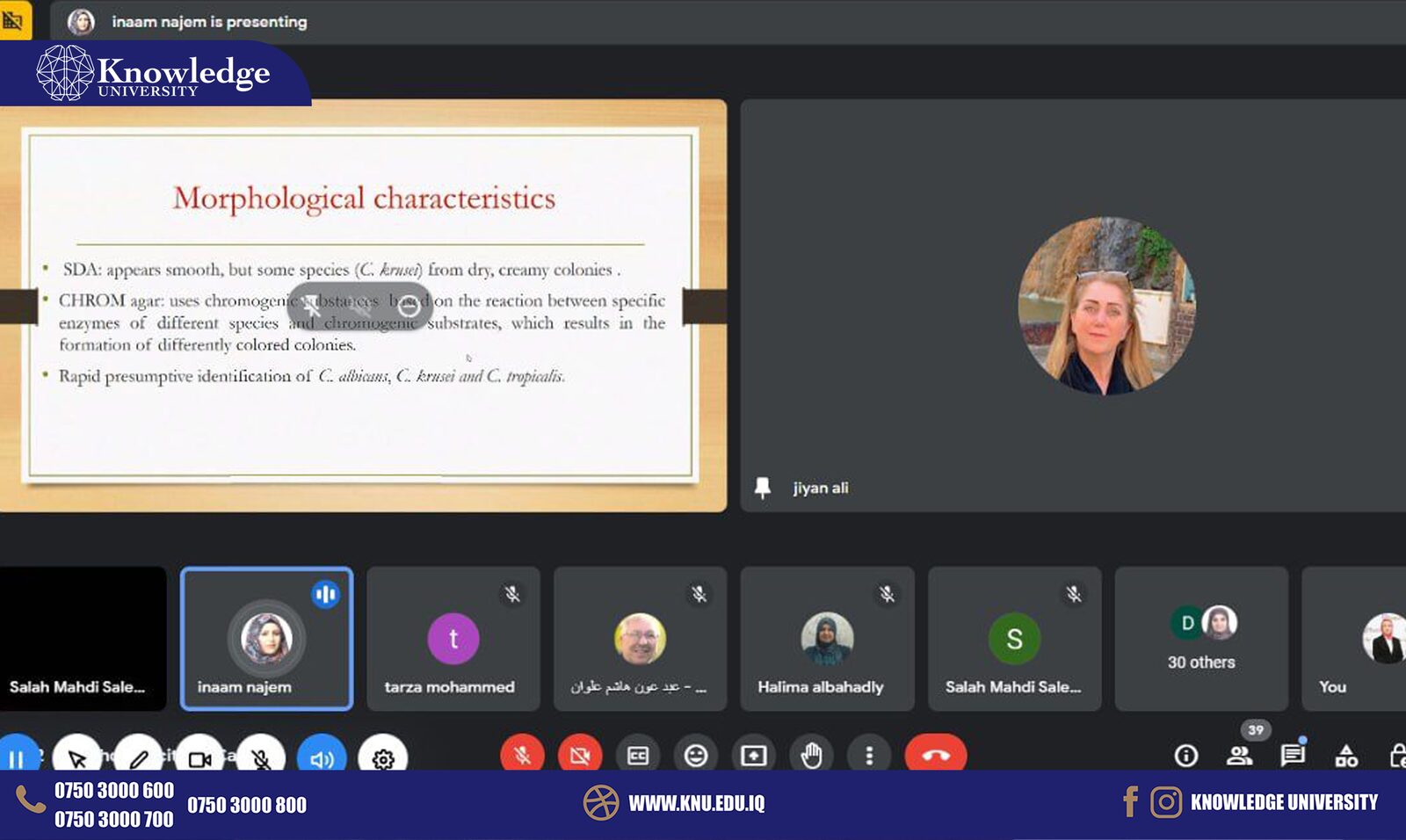This screenshot has height=840, width=1406.
Task: Toggle closed captions (CC) button
Action: 638,755
